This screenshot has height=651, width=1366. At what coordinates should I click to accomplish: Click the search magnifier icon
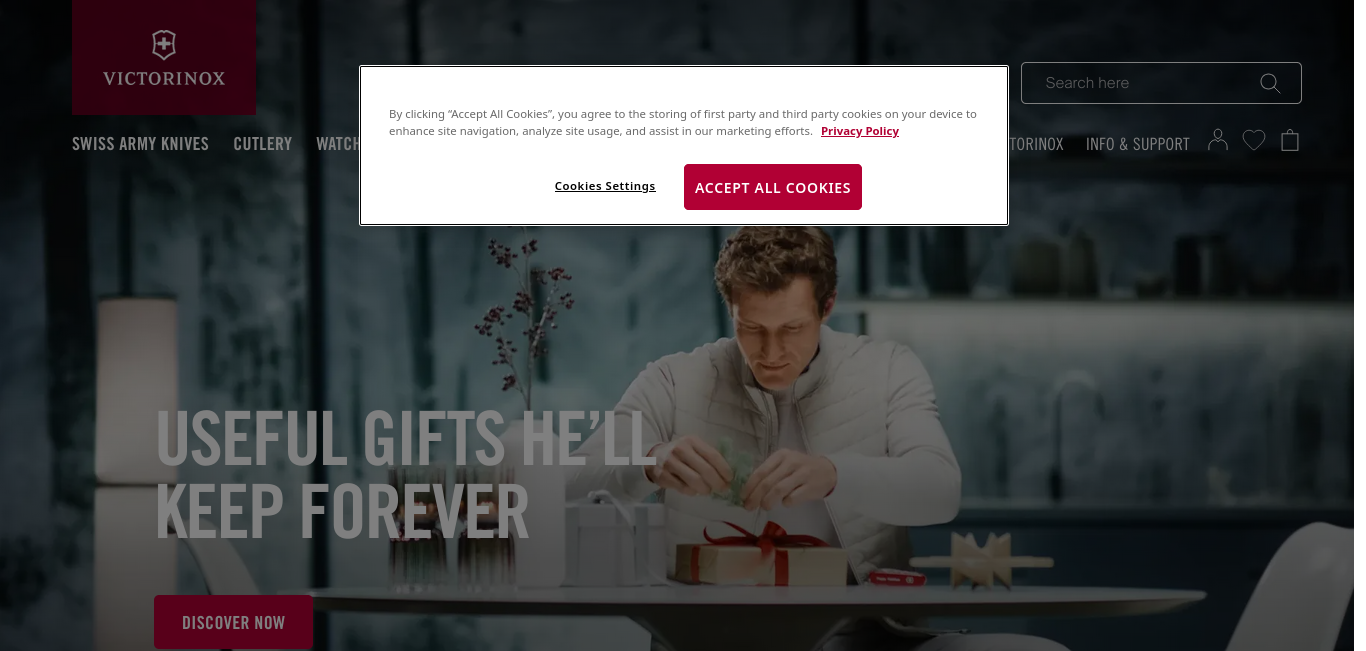tap(1270, 83)
